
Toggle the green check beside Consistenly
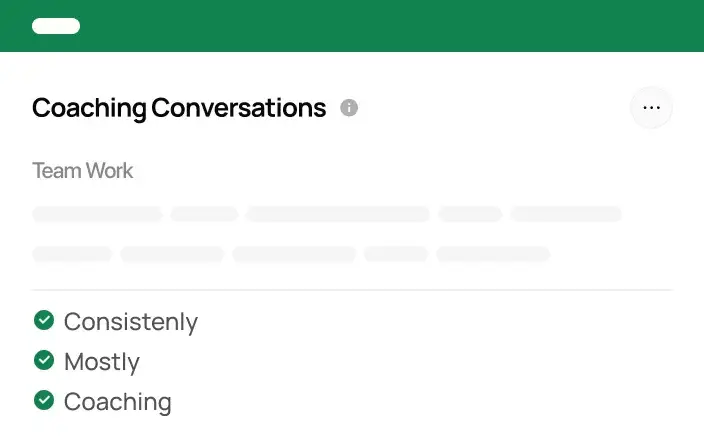(43, 320)
